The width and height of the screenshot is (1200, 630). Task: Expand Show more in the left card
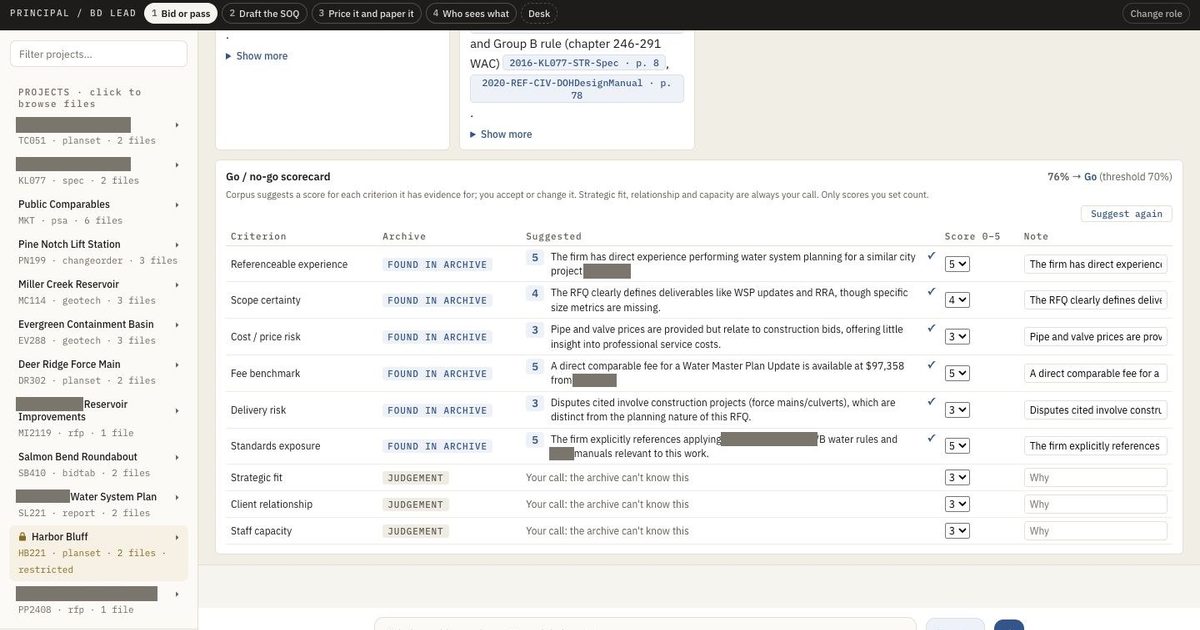tap(257, 56)
